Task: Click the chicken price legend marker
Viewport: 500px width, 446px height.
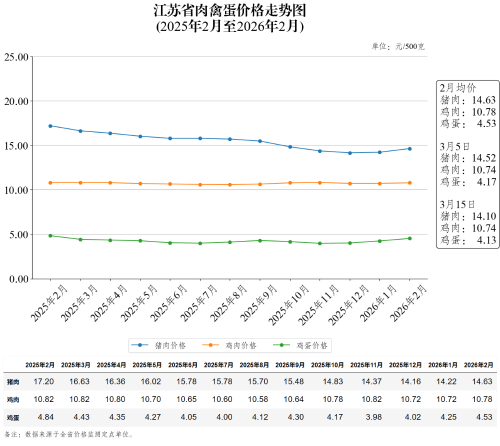Action: coord(211,345)
